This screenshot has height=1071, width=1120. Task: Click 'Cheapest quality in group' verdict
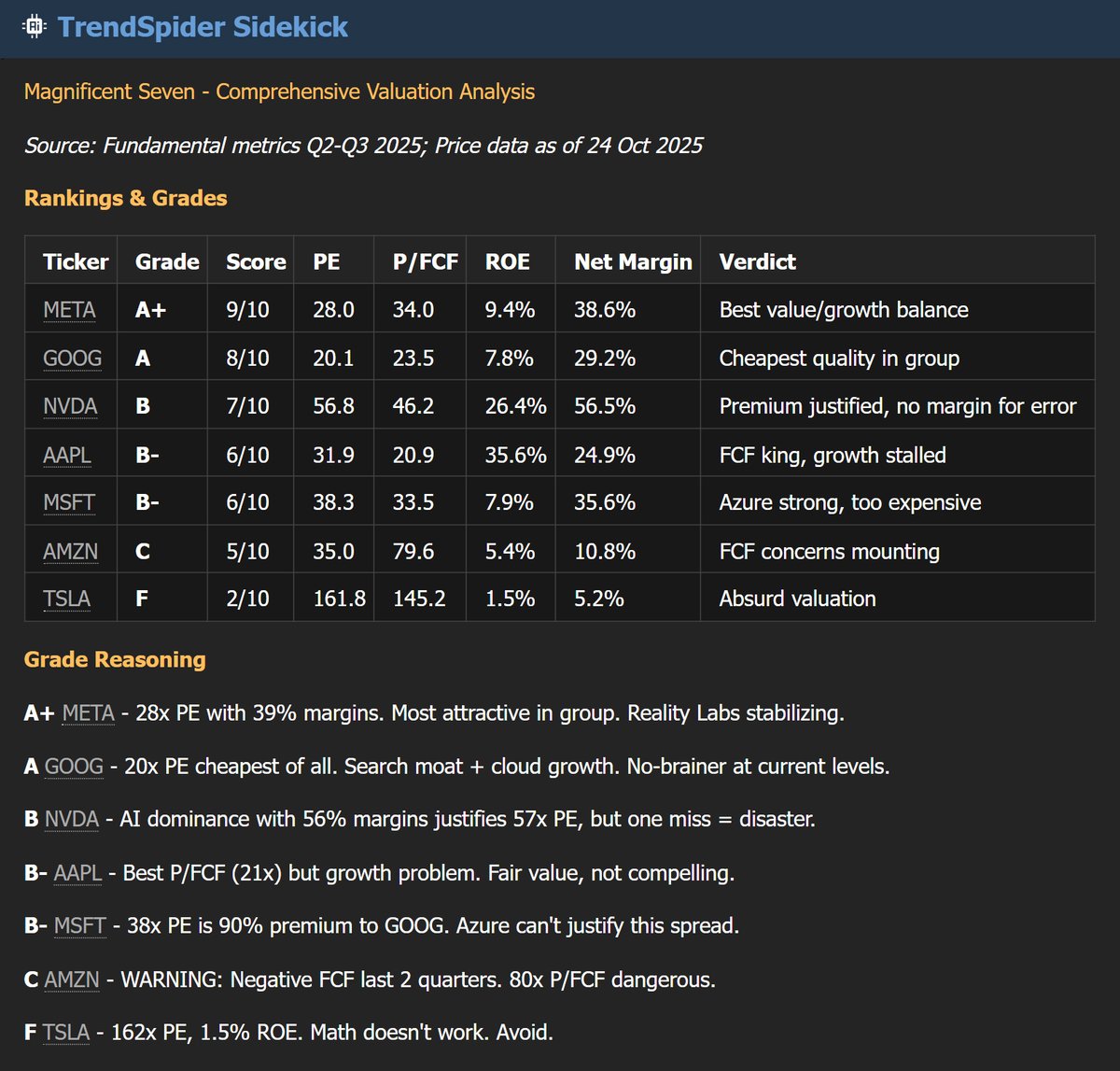[x=839, y=359]
